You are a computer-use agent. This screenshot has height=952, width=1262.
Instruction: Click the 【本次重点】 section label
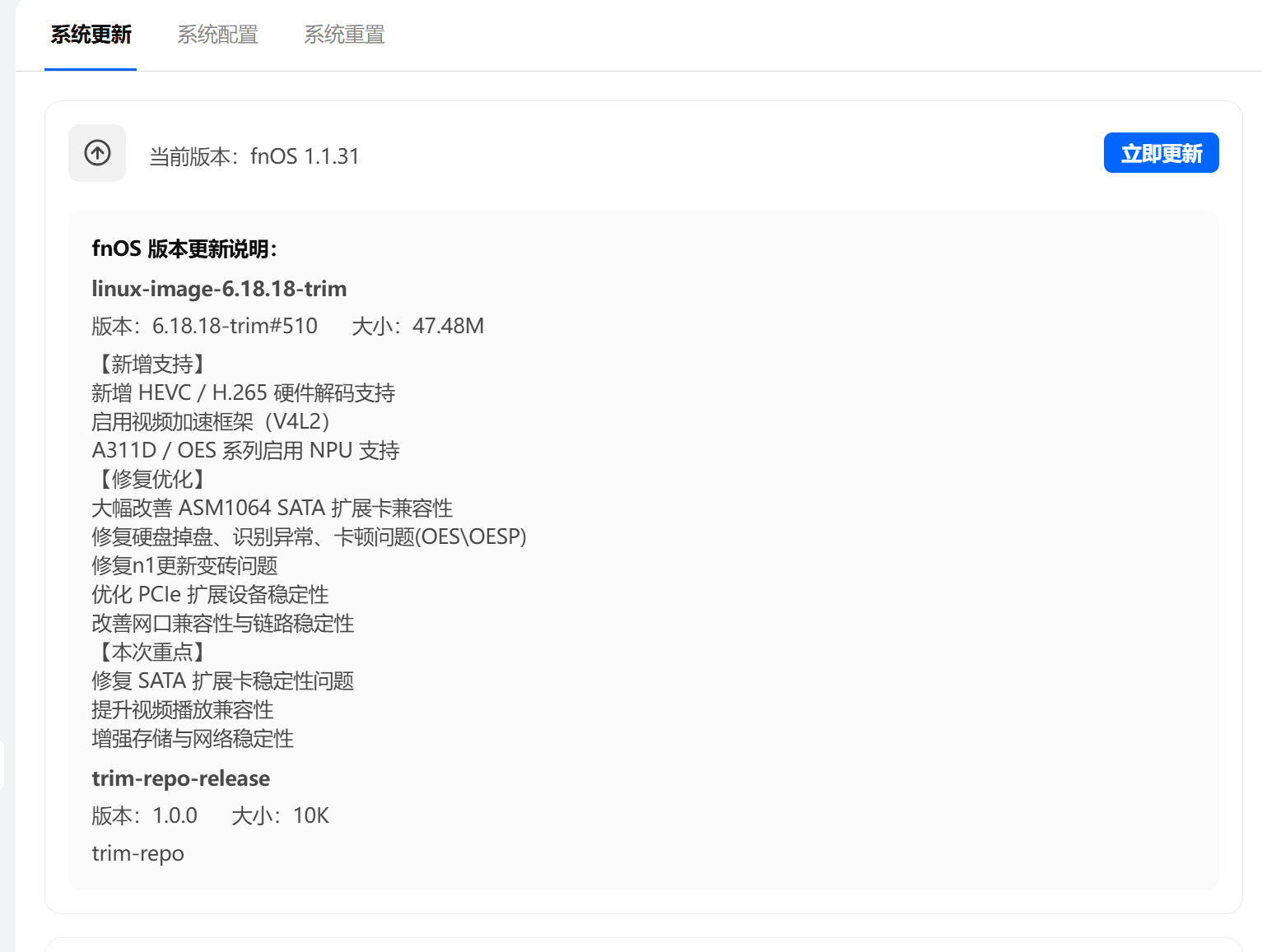coord(152,652)
